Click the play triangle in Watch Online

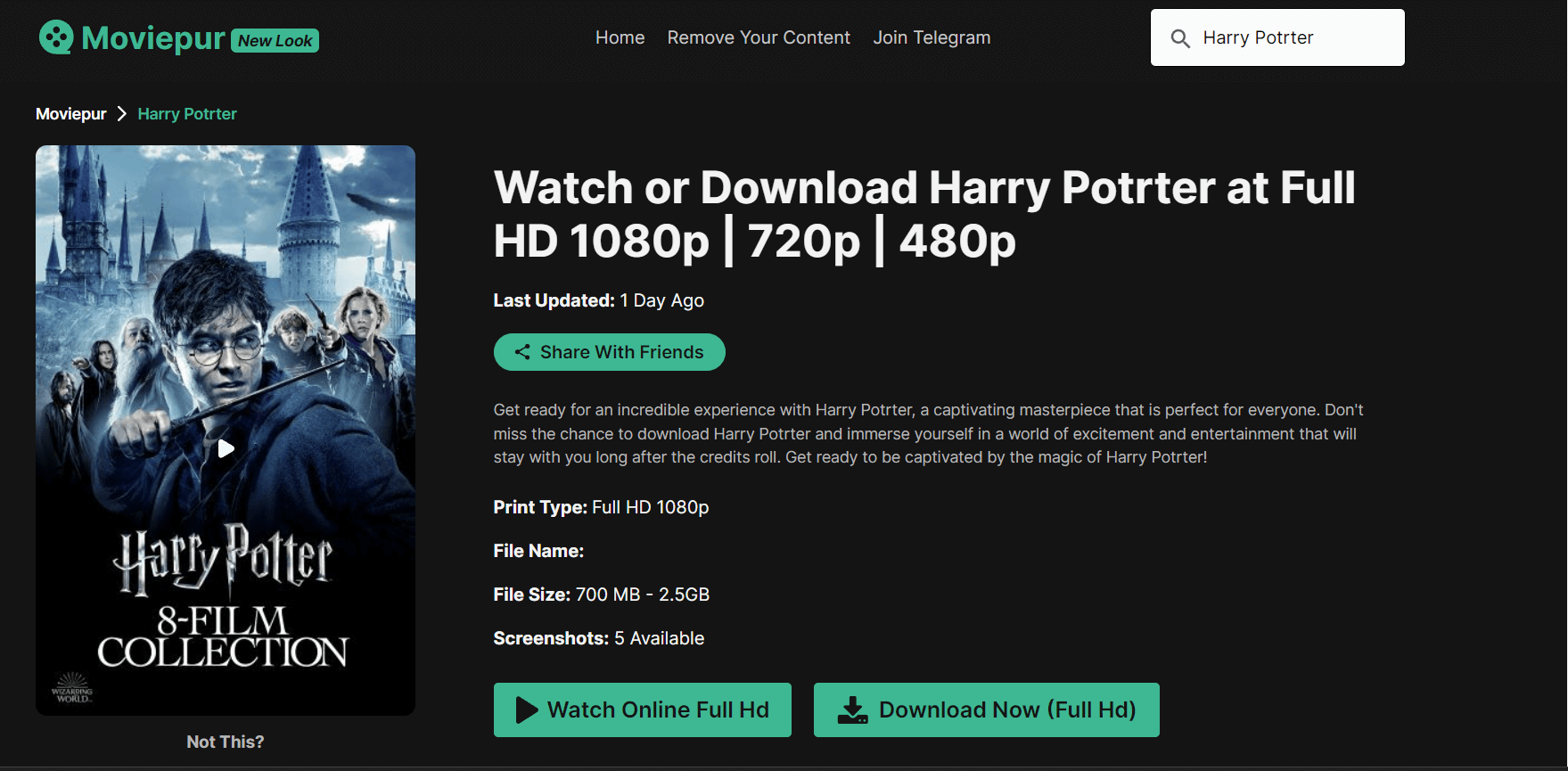tap(527, 709)
